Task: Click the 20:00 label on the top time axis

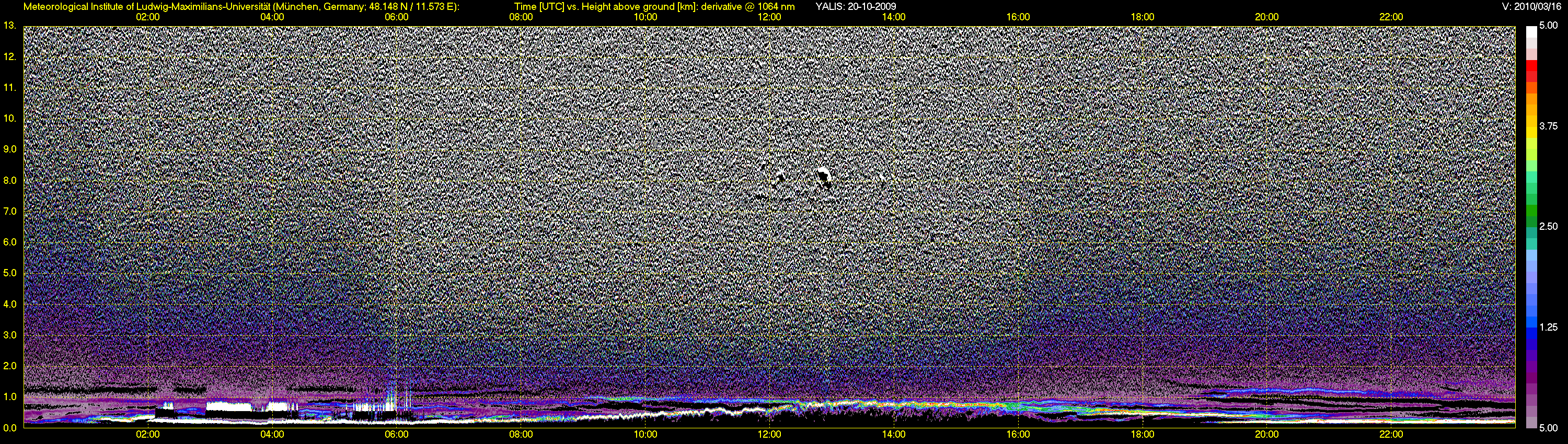Action: [x=1267, y=17]
